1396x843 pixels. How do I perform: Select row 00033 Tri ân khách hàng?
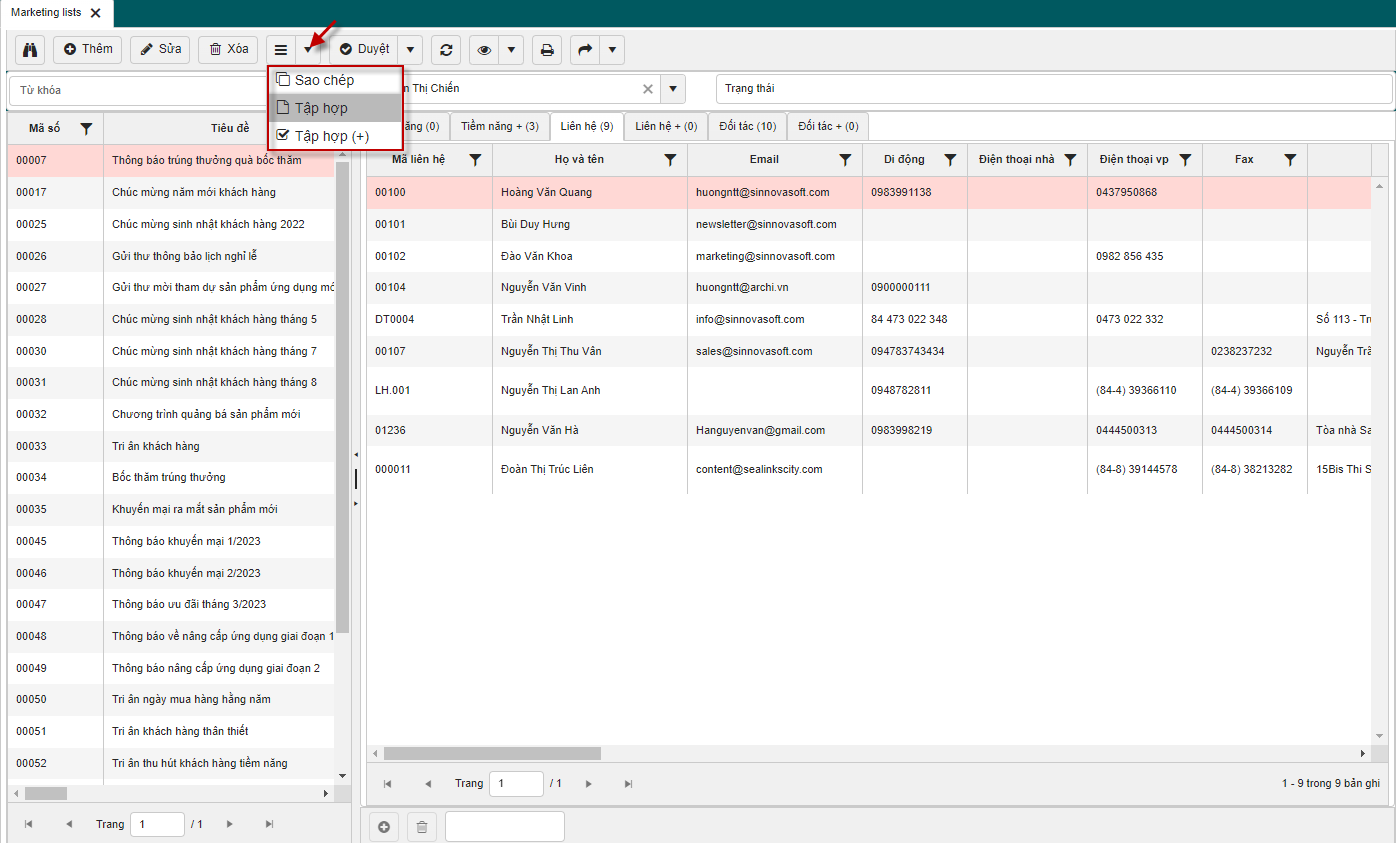pos(171,446)
